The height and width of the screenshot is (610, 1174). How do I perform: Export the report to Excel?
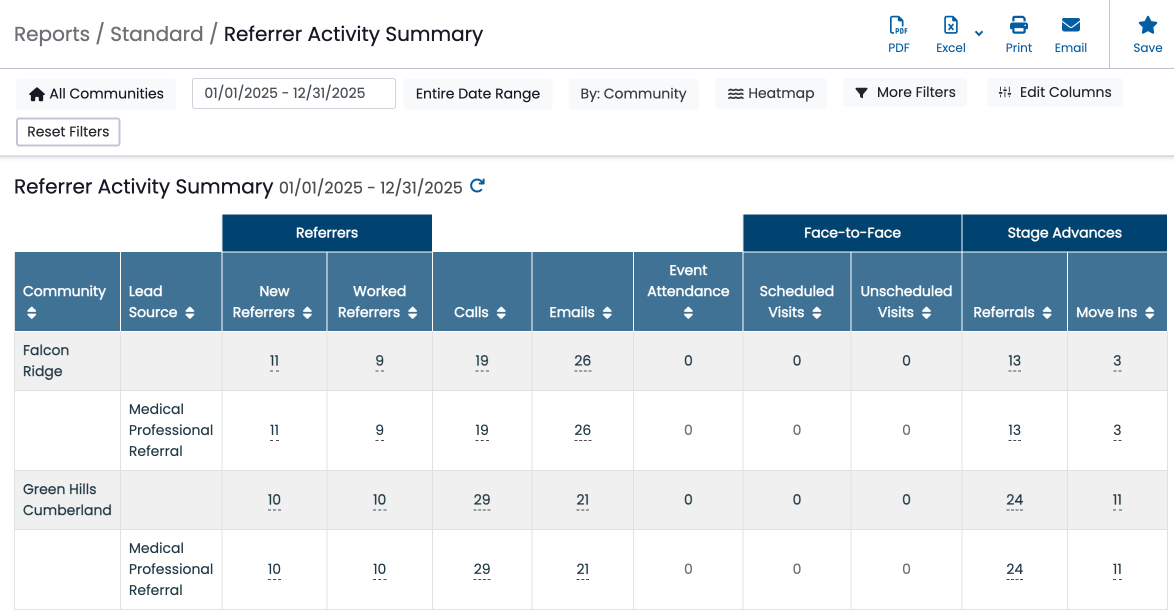coord(950,34)
